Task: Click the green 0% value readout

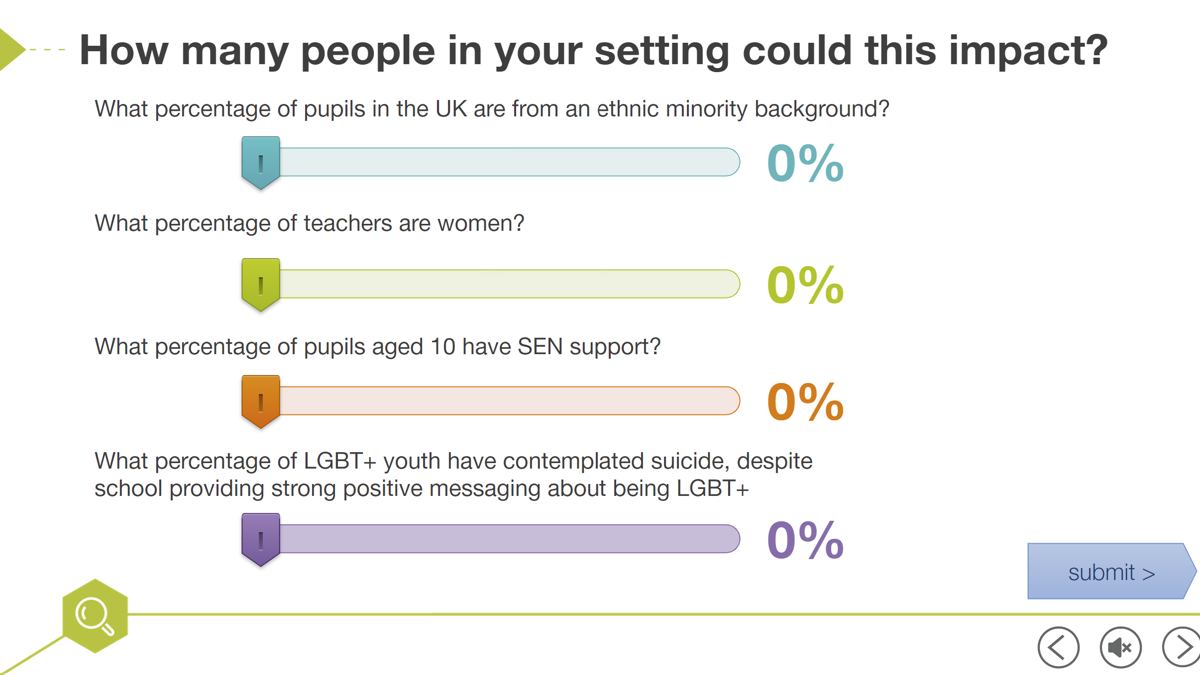Action: [x=805, y=285]
